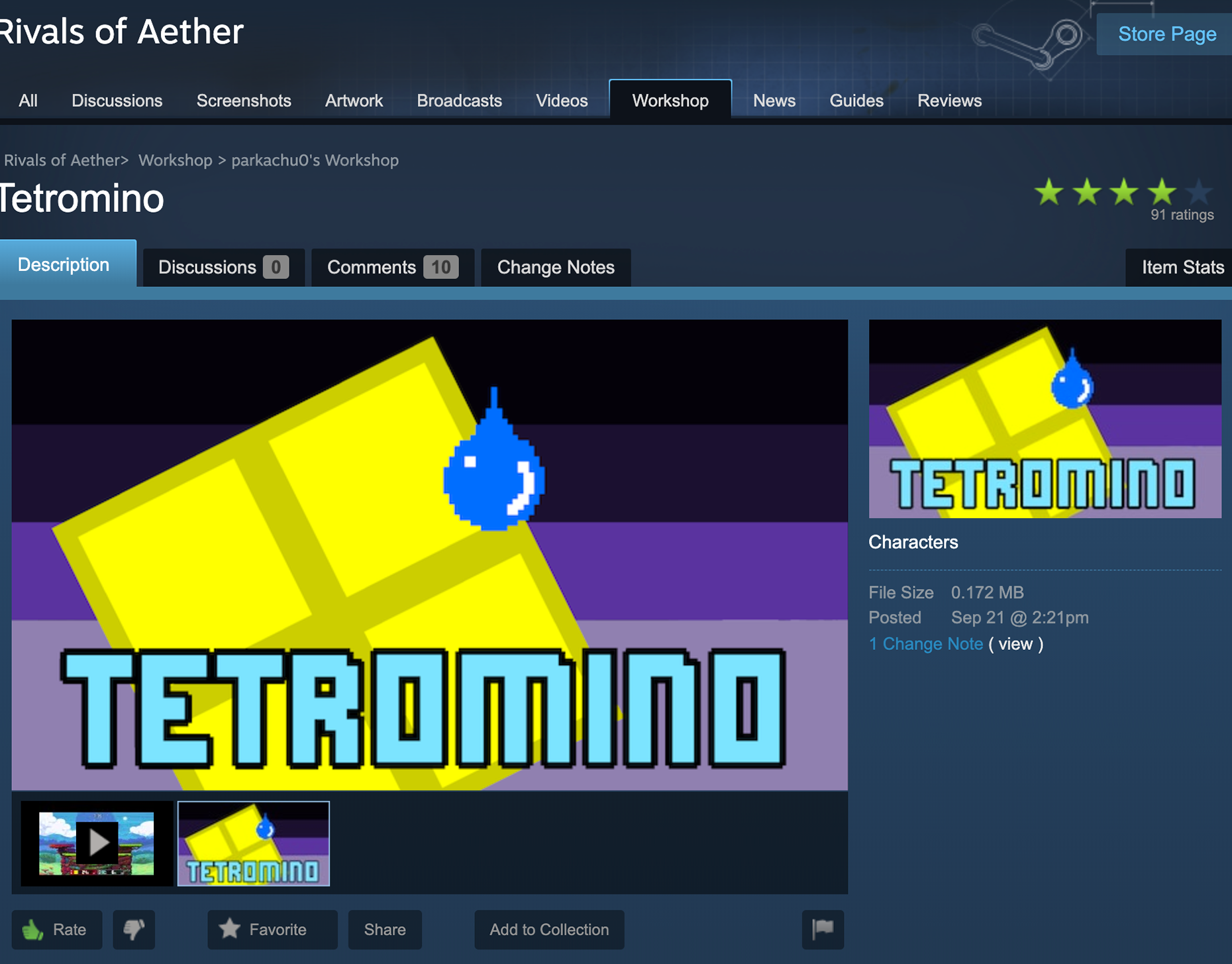Open the Artwork tab
This screenshot has width=1232, height=964.
(x=354, y=101)
